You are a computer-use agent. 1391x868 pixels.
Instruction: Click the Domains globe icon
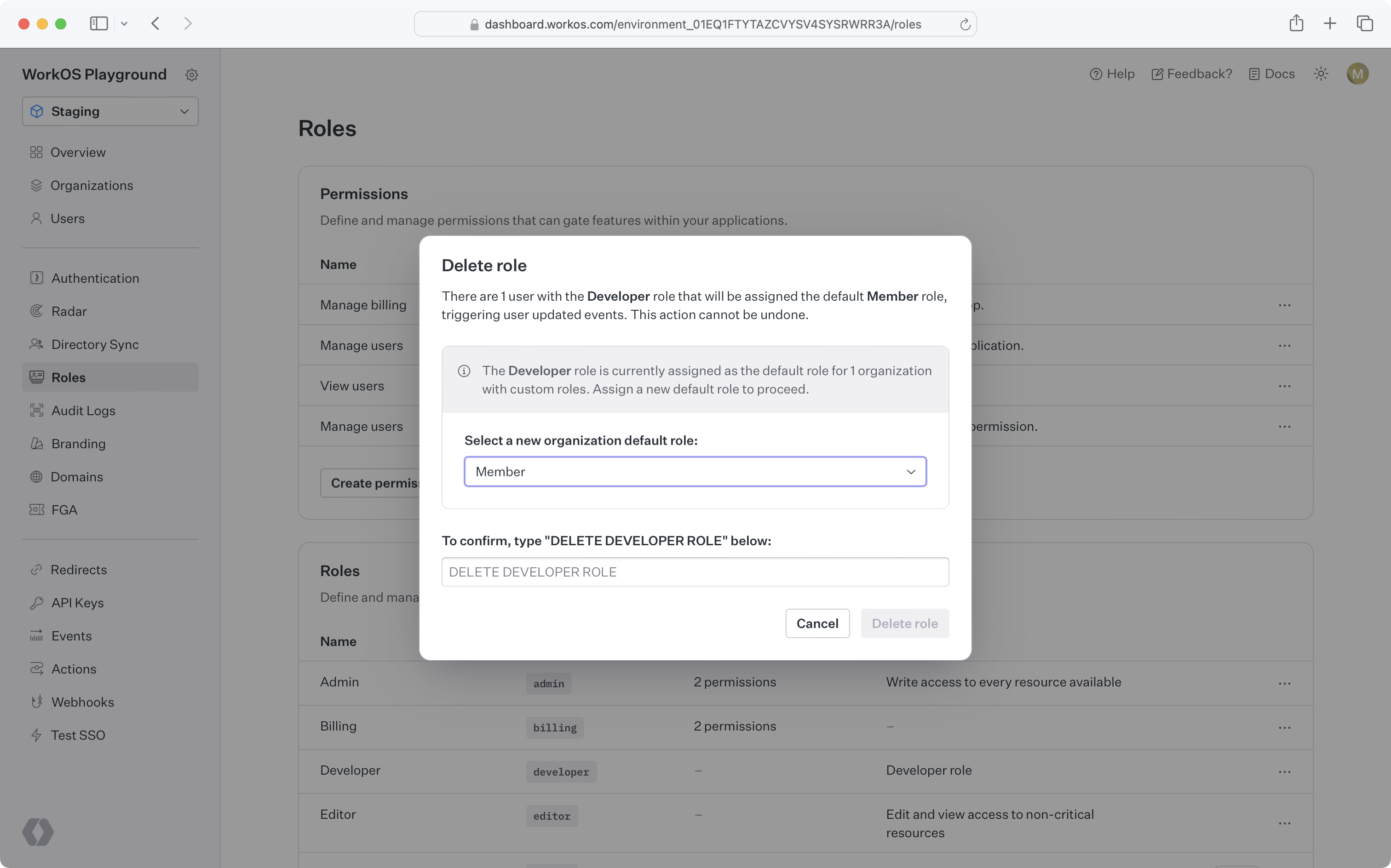pyautogui.click(x=36, y=476)
